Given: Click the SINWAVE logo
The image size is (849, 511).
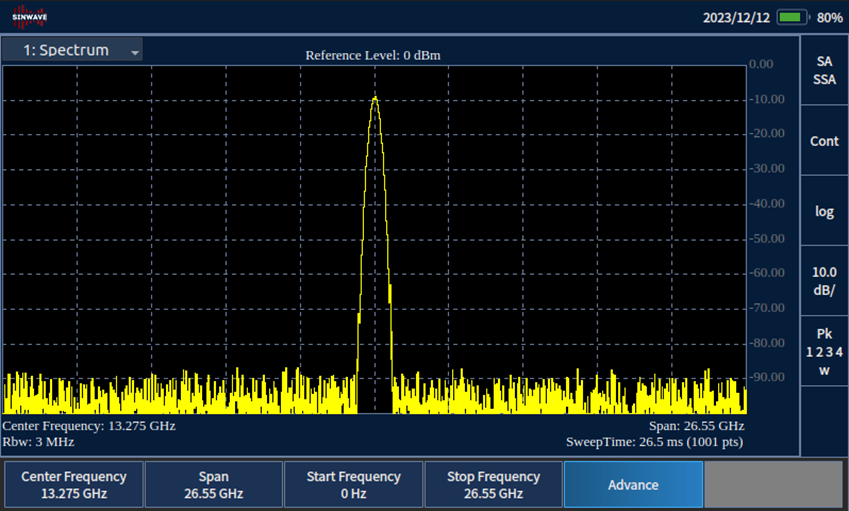Looking at the screenshot, I should click(30, 18).
